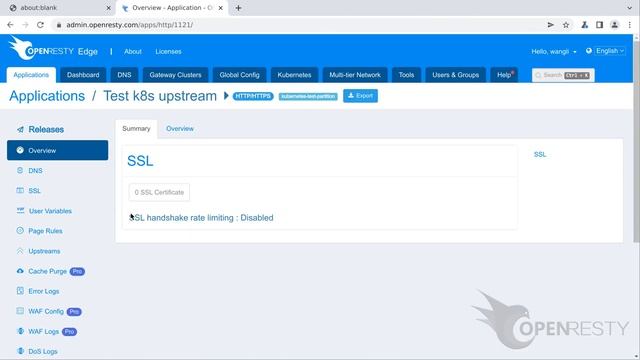
Task: Toggle browser side panel icon
Action: [x=599, y=25]
